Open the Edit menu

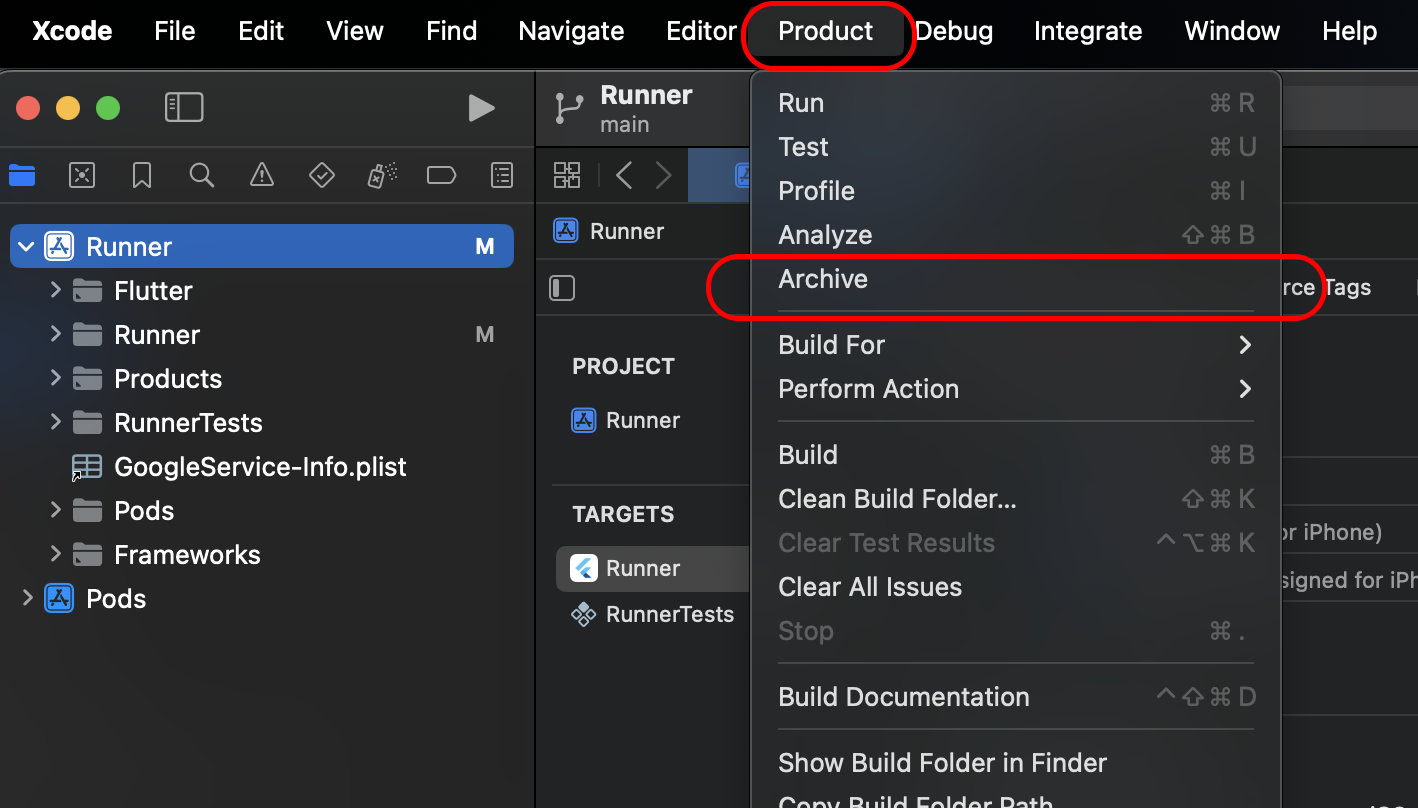pos(261,32)
